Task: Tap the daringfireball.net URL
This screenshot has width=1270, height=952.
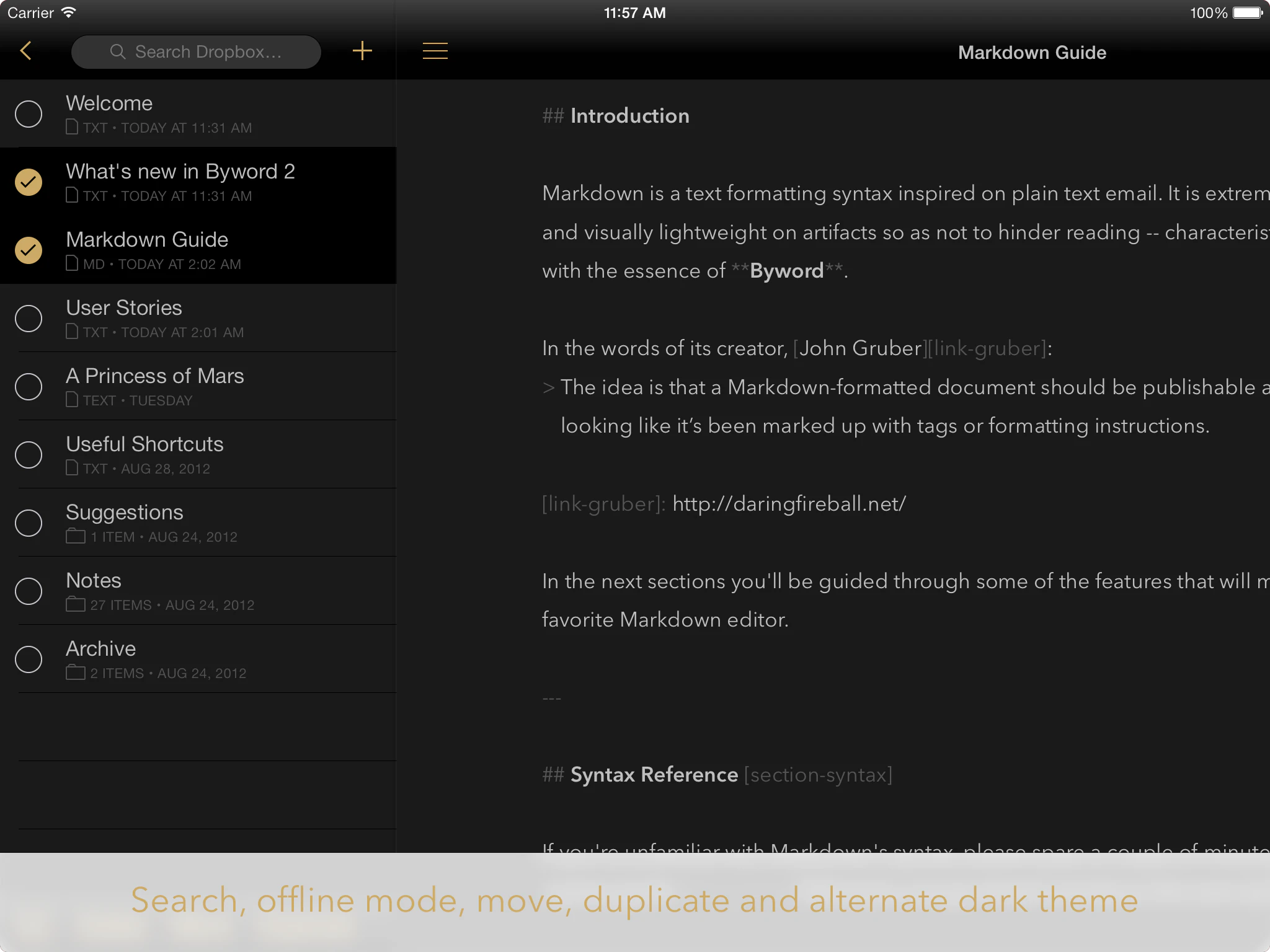Action: tap(789, 504)
